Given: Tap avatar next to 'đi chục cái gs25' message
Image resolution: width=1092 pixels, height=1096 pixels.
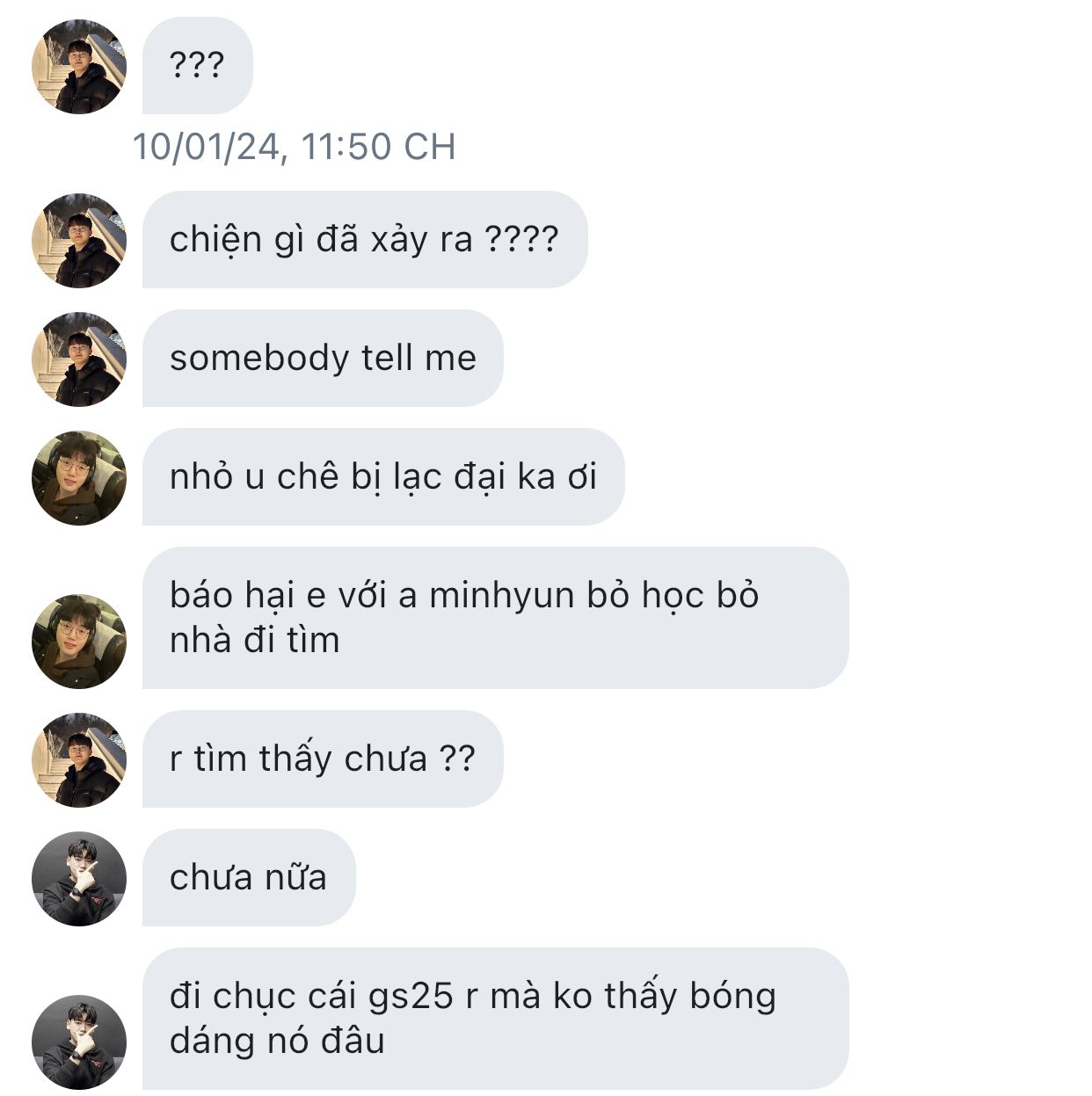Looking at the screenshot, I should (79, 1042).
